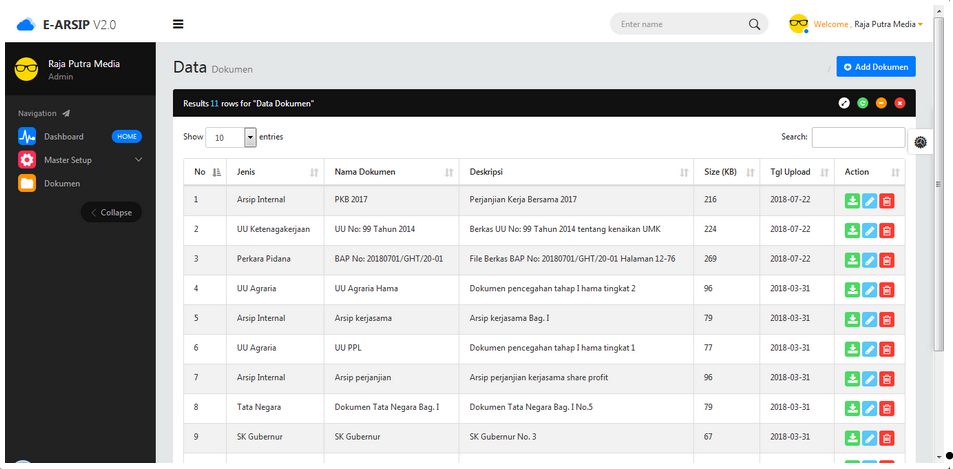Image resolution: width=953 pixels, height=469 pixels.
Task: Open Dokumen in the sidebar navigation
Action: click(62, 183)
